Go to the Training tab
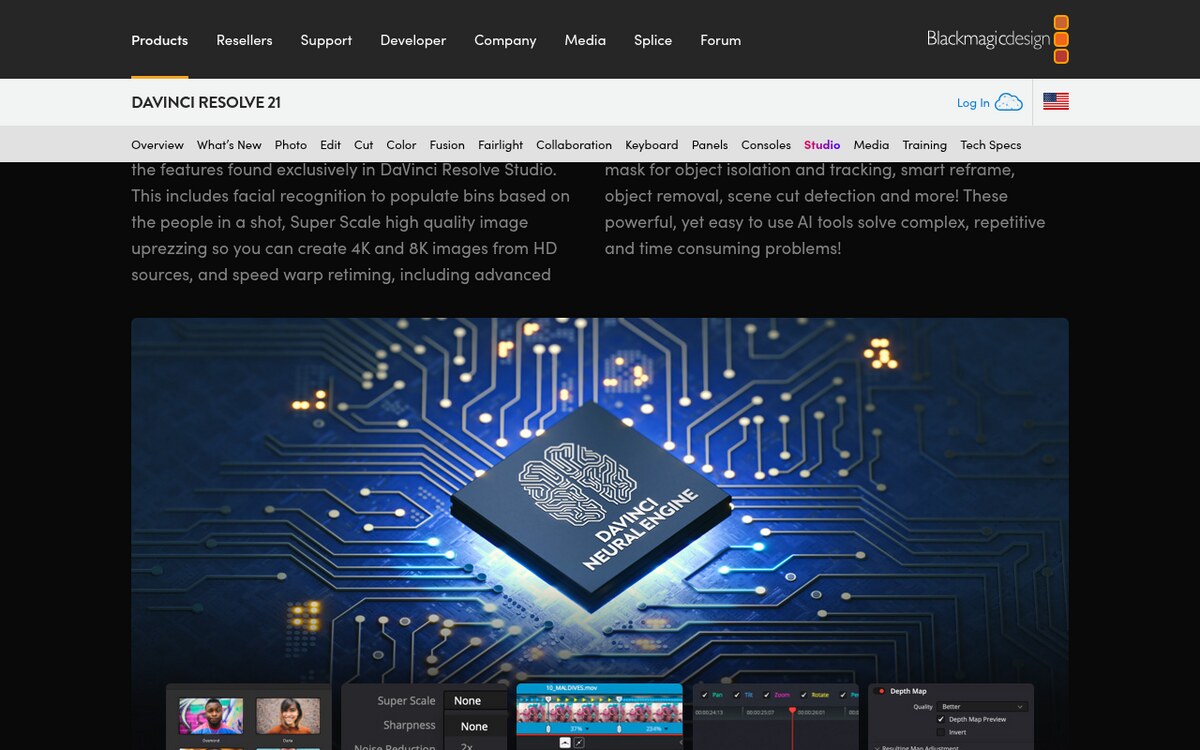Viewport: 1200px width, 750px height. (x=924, y=145)
